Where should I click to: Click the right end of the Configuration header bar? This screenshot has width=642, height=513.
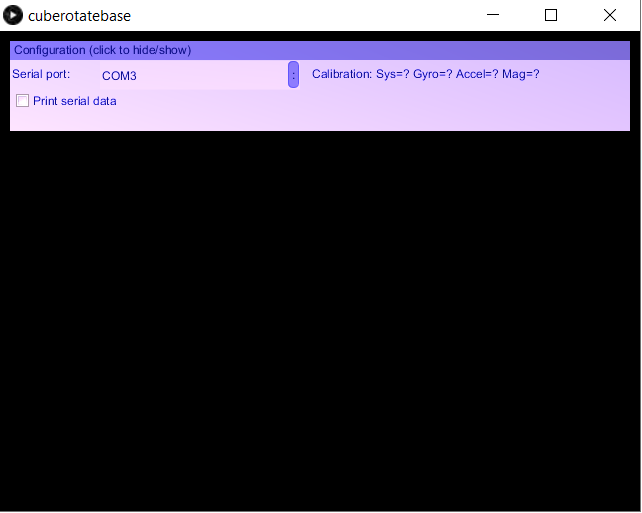pos(600,50)
